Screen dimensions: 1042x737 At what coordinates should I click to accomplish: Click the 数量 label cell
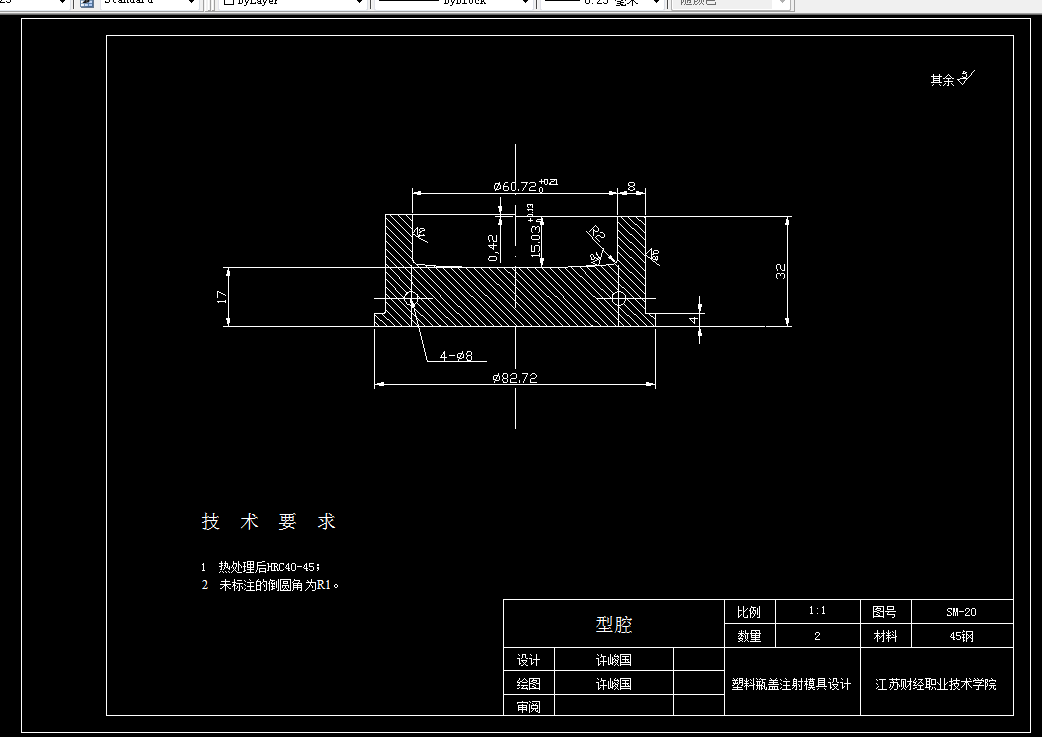(x=750, y=636)
